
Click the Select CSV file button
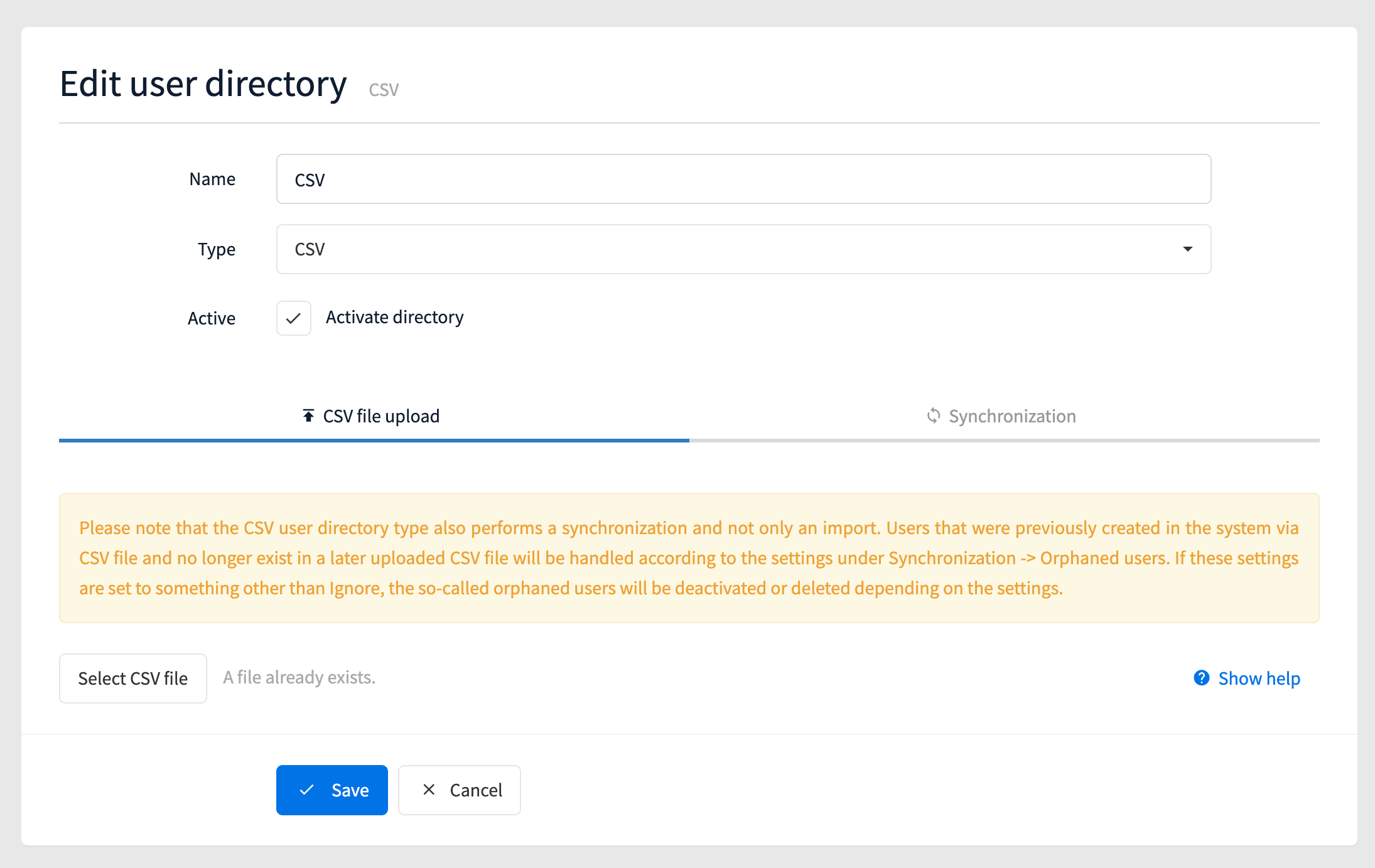133,678
